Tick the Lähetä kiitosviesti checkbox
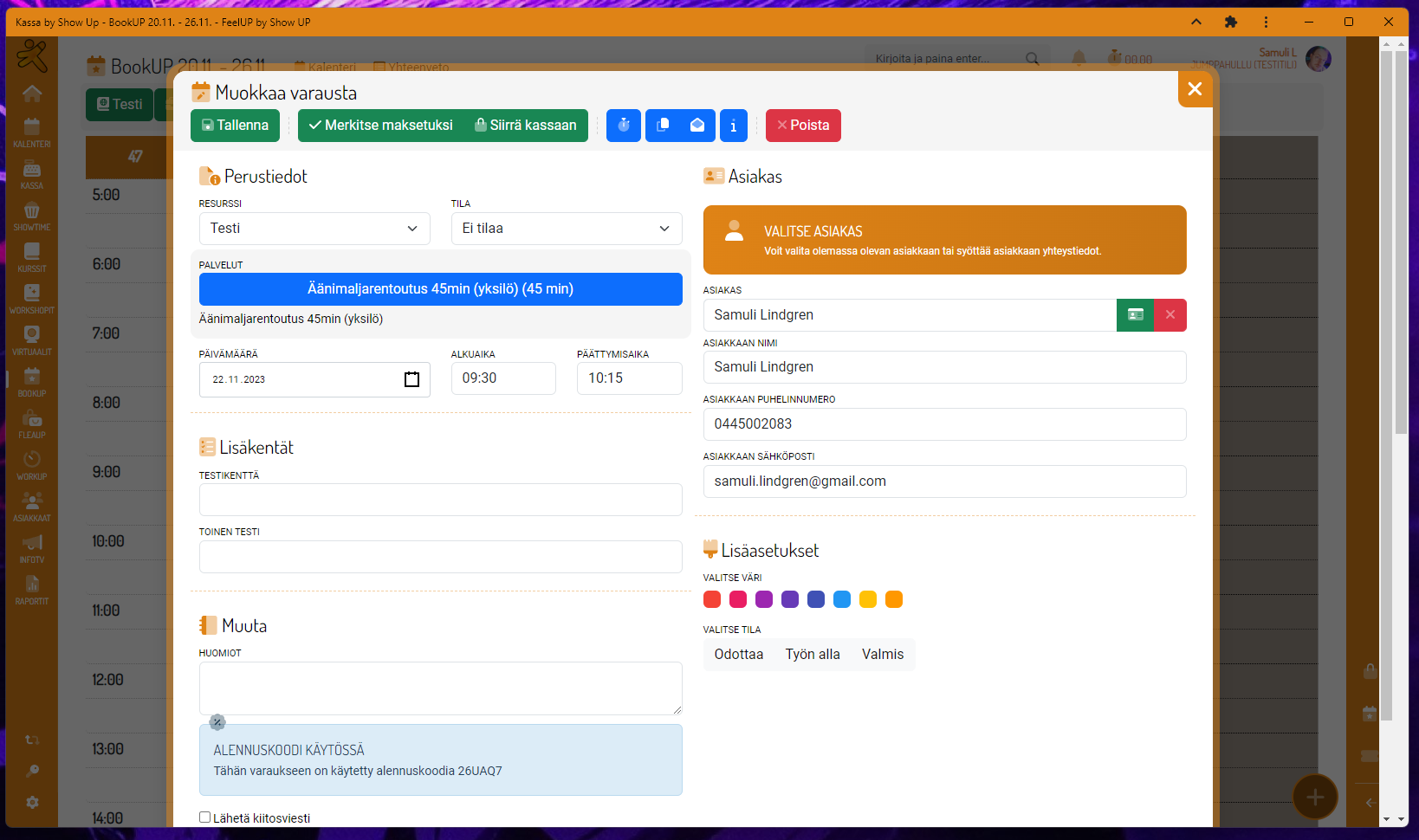Screen dimensions: 1419x840 [x=205, y=817]
